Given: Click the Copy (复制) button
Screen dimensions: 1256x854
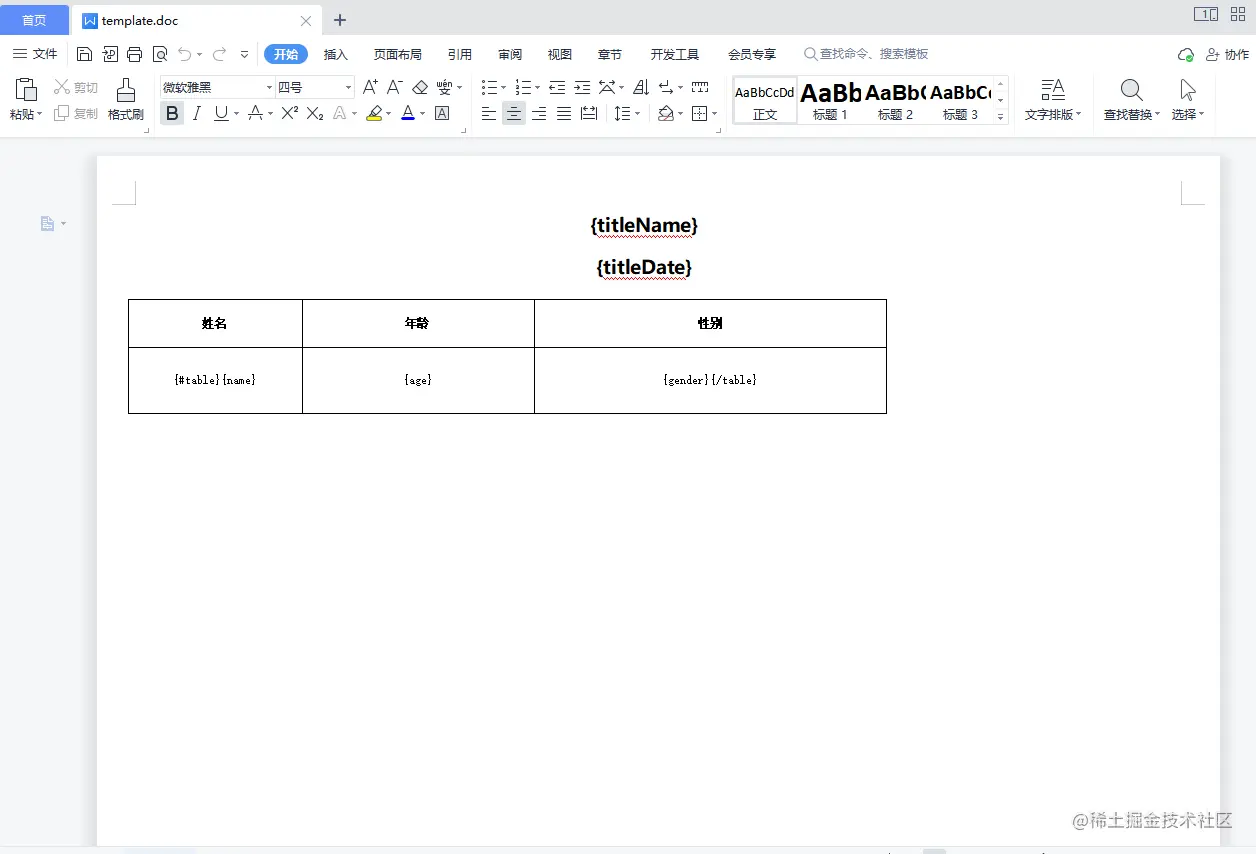Looking at the screenshot, I should coord(76,114).
